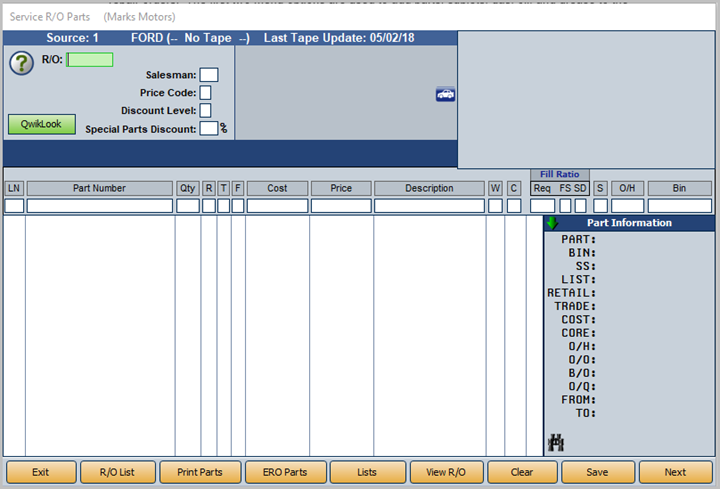The height and width of the screenshot is (489, 720).
Task: Click the Next button
Action: 675,472
